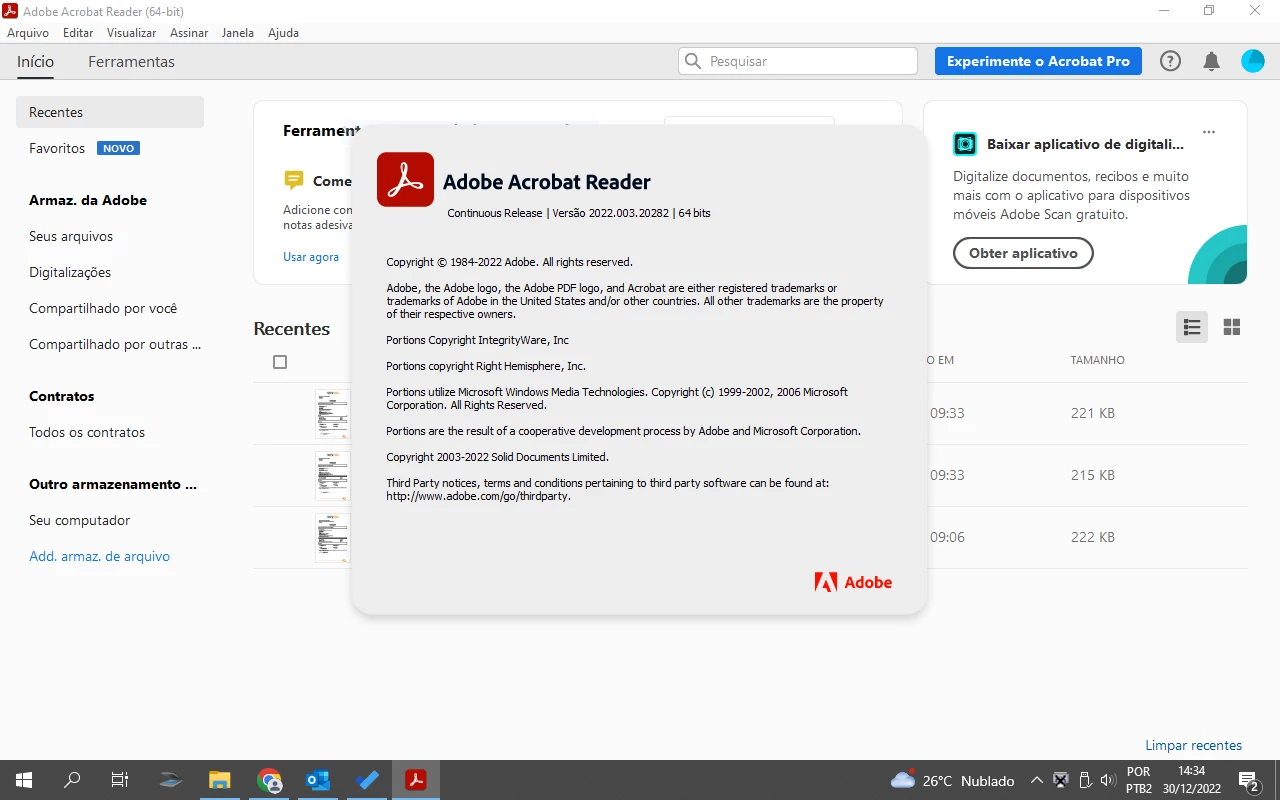Open the Arquivo menu

point(28,32)
